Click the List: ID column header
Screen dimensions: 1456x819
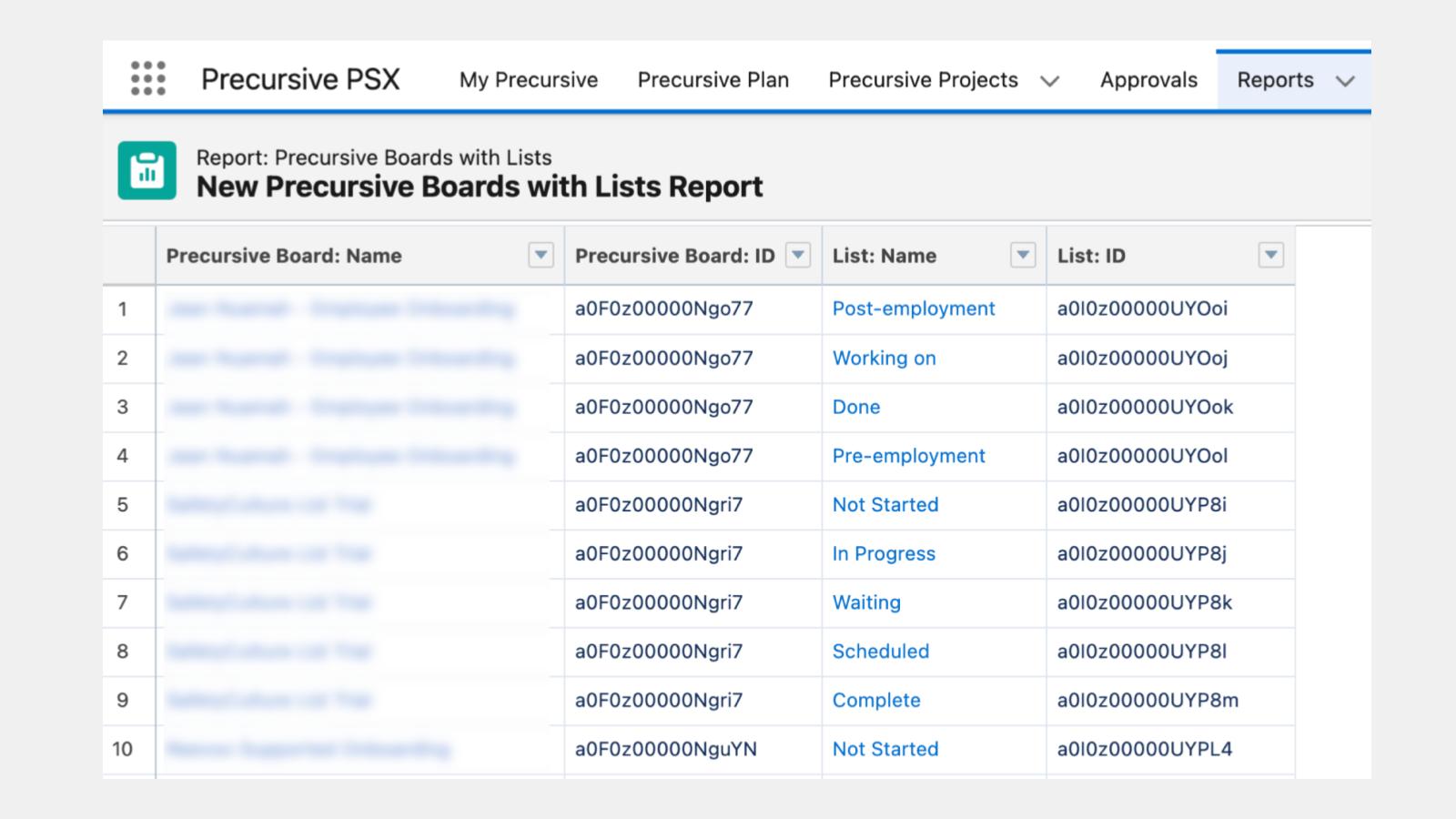(1091, 256)
